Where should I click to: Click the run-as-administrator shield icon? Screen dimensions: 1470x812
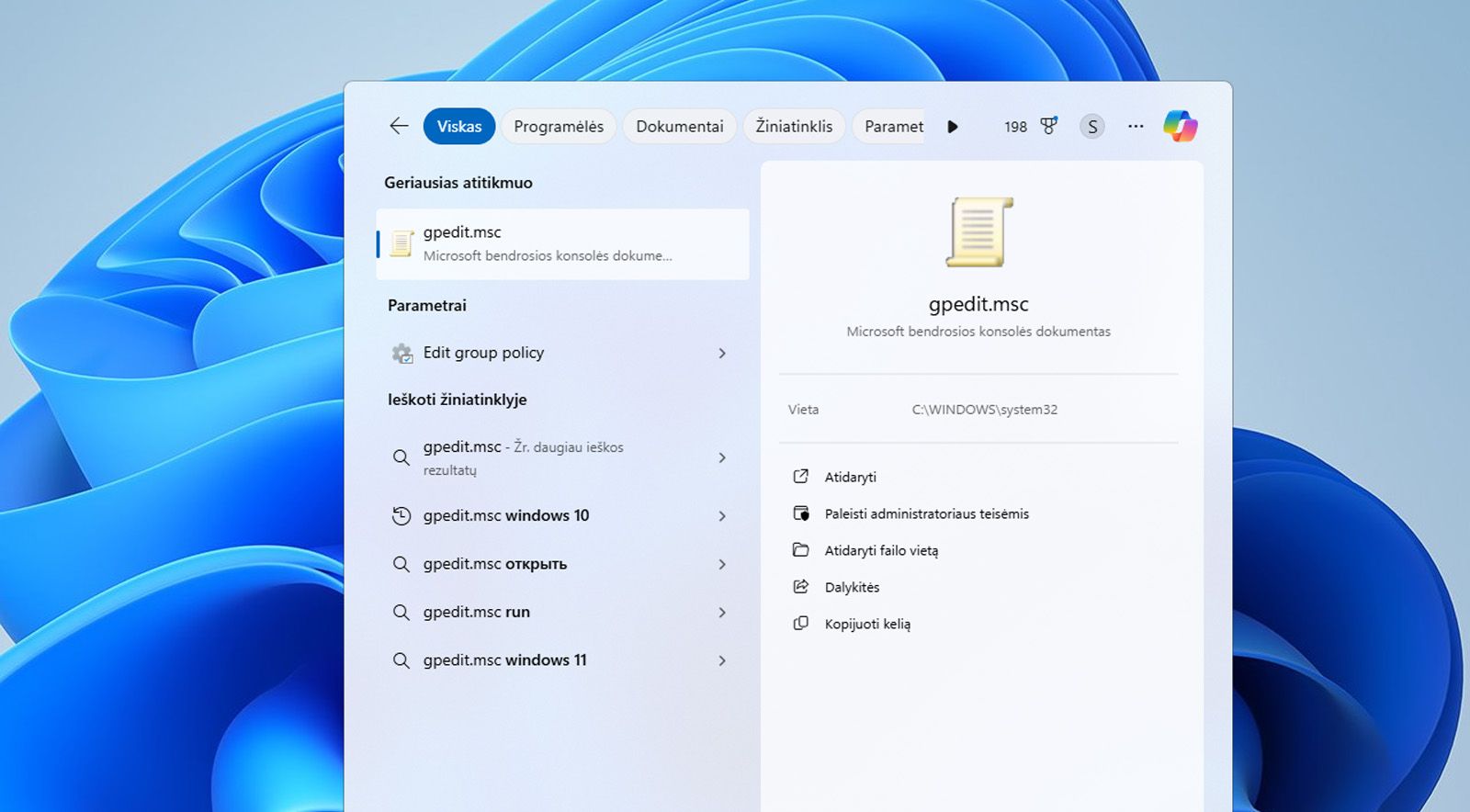(801, 513)
